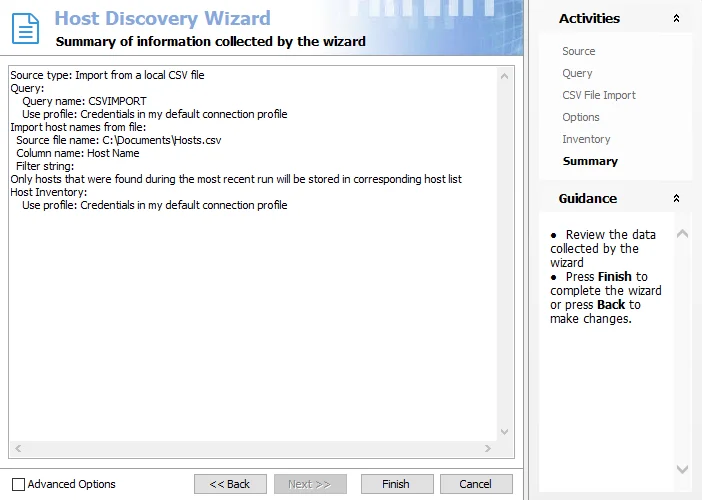Open the Query activity step
Screen dimensions: 702x500
[577, 73]
